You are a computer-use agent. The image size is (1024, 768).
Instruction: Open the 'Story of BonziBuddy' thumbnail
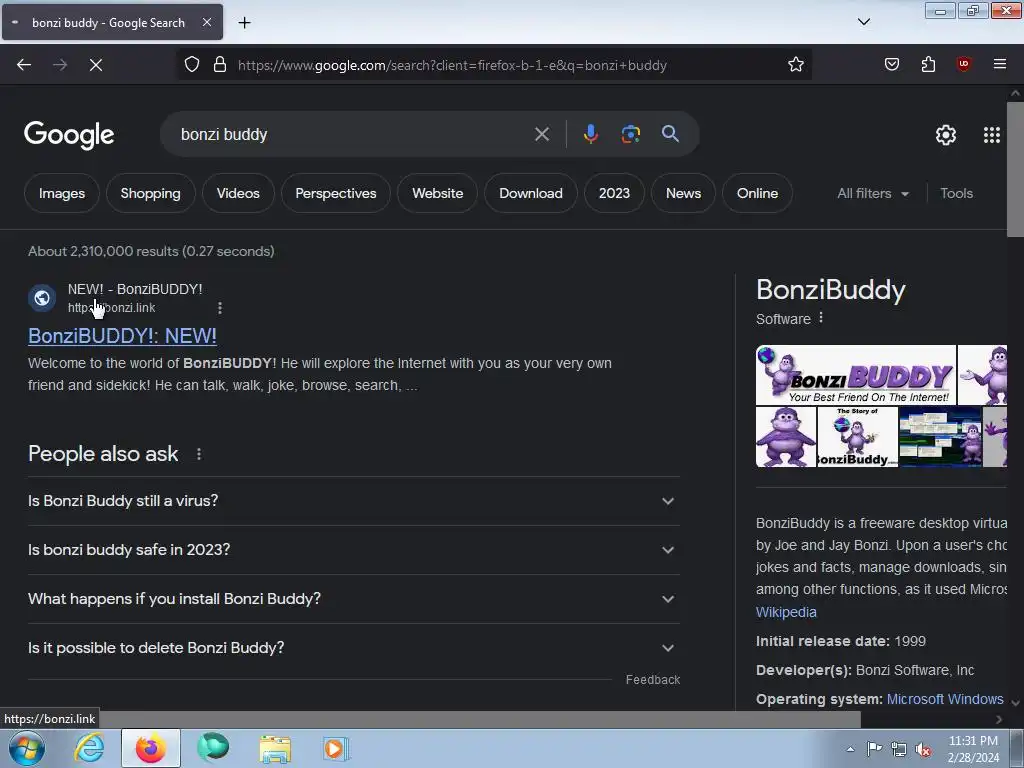point(857,437)
